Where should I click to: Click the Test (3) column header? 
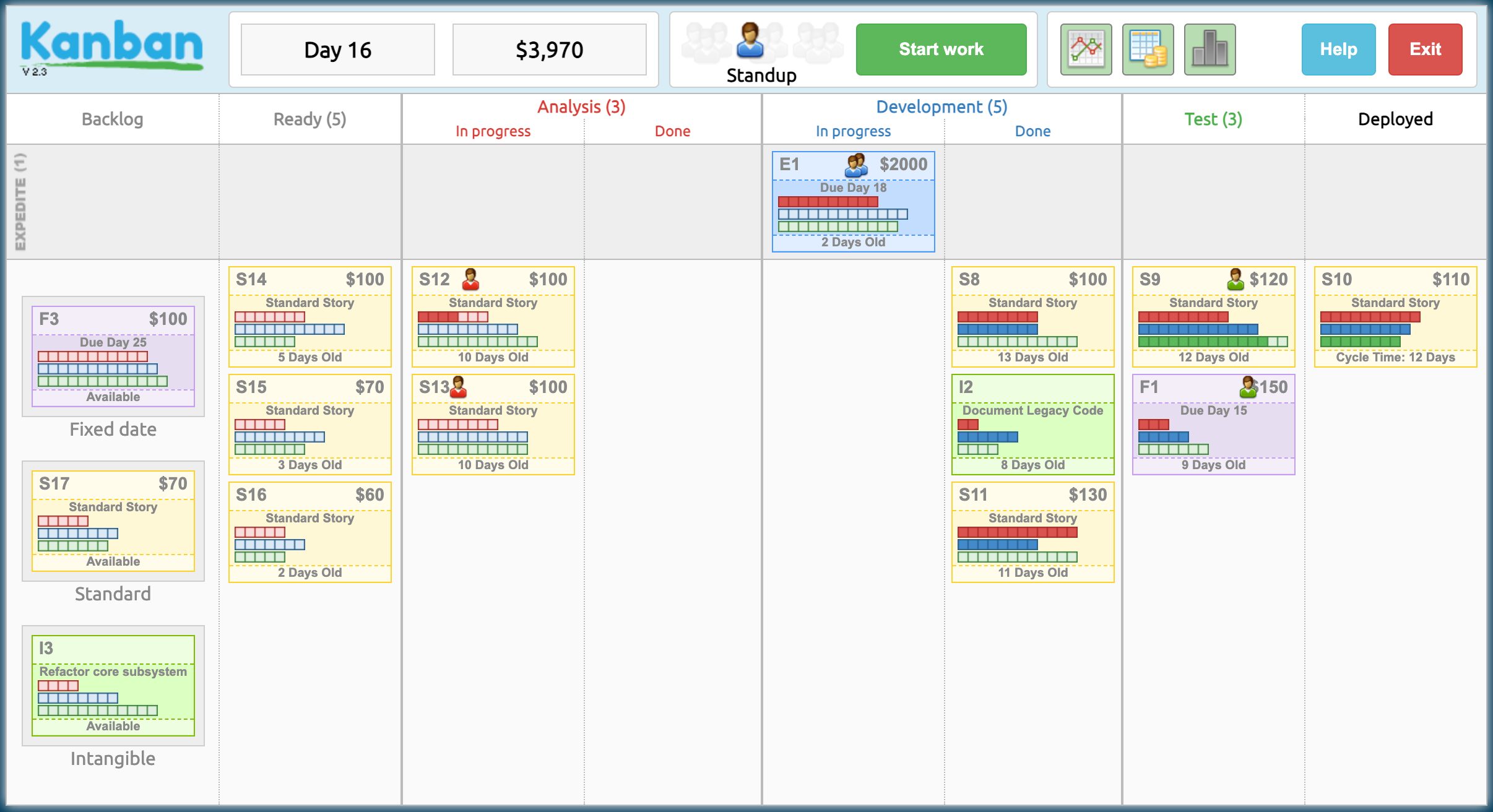click(1213, 119)
